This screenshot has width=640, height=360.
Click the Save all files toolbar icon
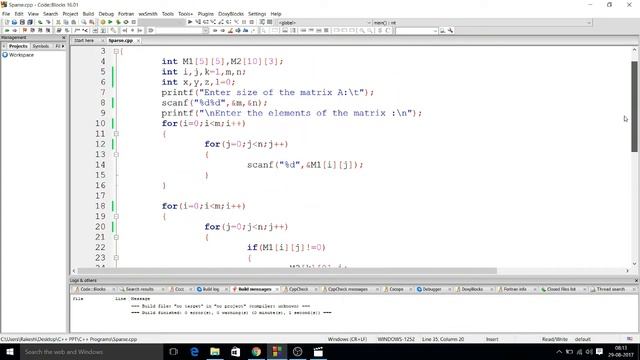(x=30, y=22)
